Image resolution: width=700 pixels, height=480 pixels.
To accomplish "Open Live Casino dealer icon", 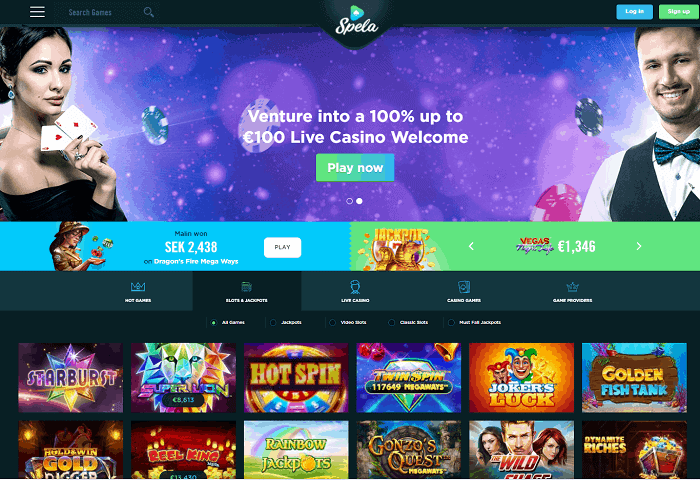I will point(355,286).
